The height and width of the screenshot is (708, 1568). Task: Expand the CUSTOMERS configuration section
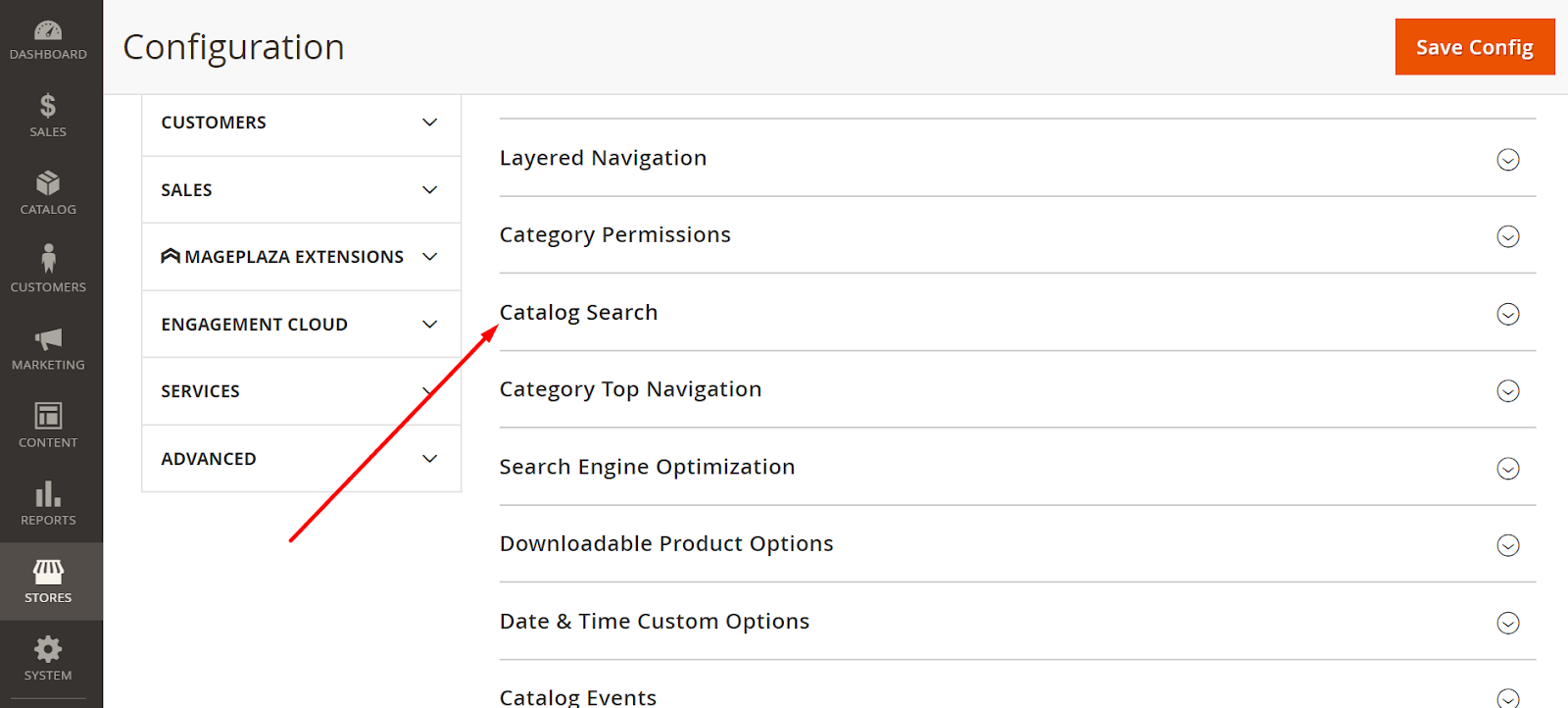301,122
